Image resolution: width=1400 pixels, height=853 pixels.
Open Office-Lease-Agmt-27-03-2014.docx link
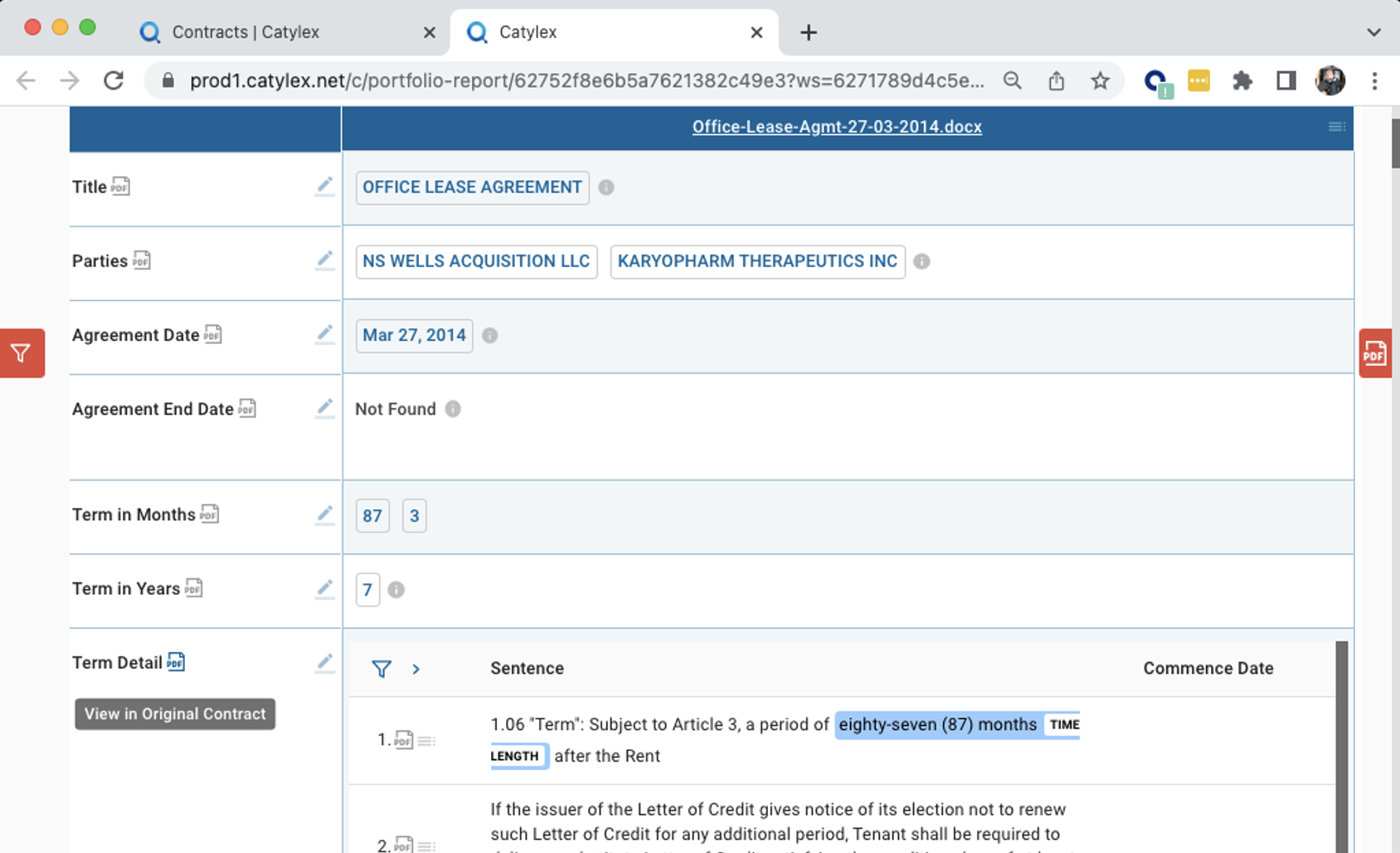837,127
